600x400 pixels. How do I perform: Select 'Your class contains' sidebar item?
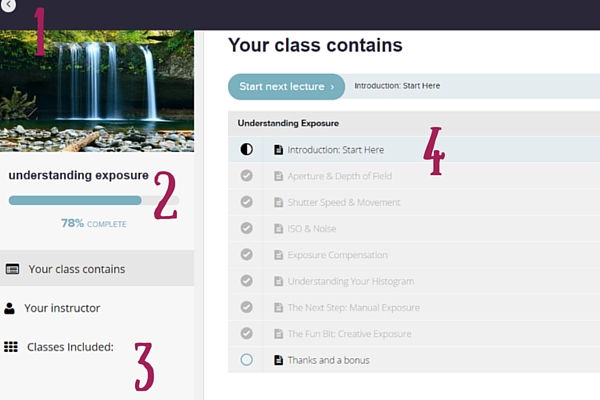click(x=97, y=268)
